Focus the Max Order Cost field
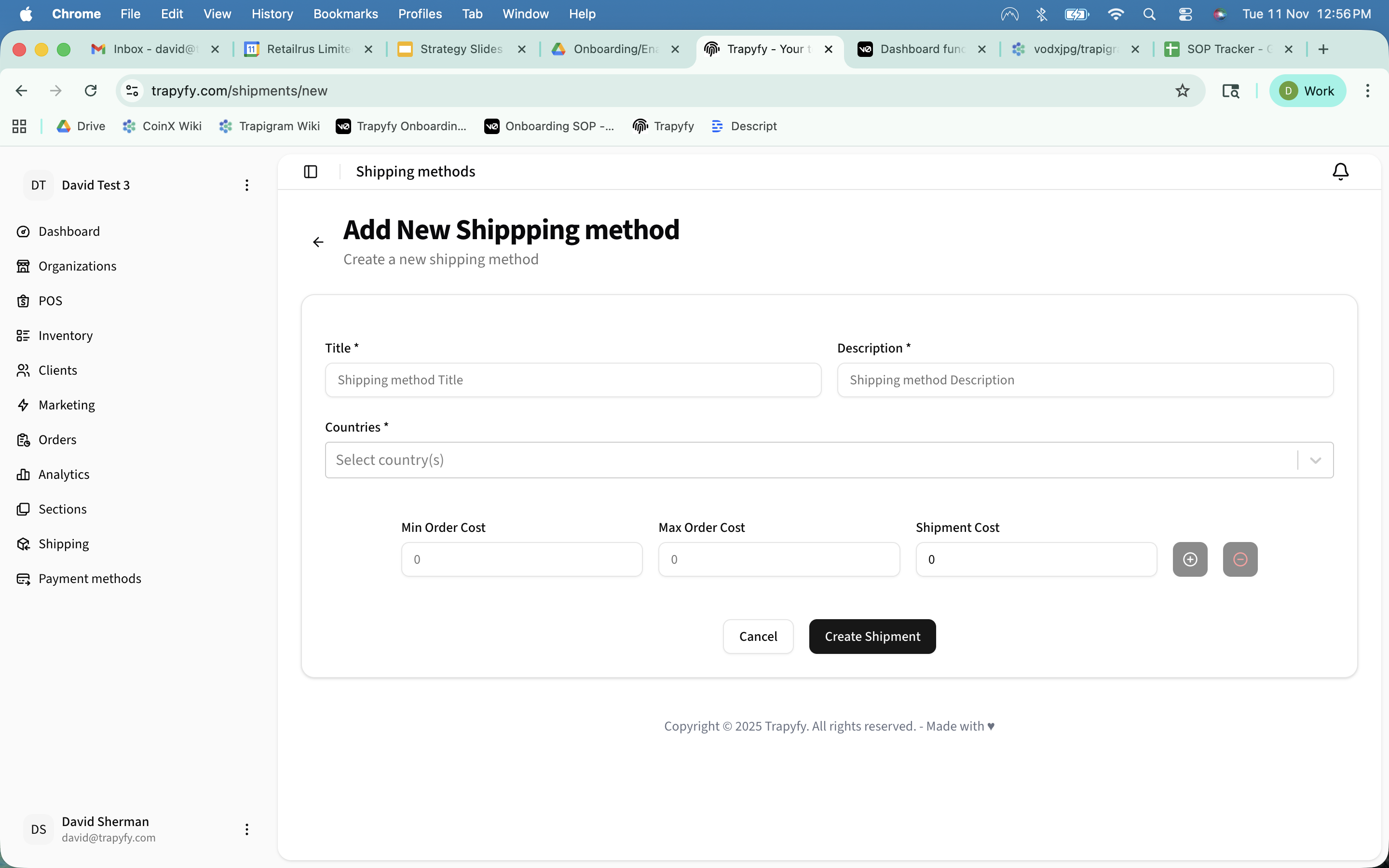Viewport: 1389px width, 868px height. pyautogui.click(x=779, y=559)
